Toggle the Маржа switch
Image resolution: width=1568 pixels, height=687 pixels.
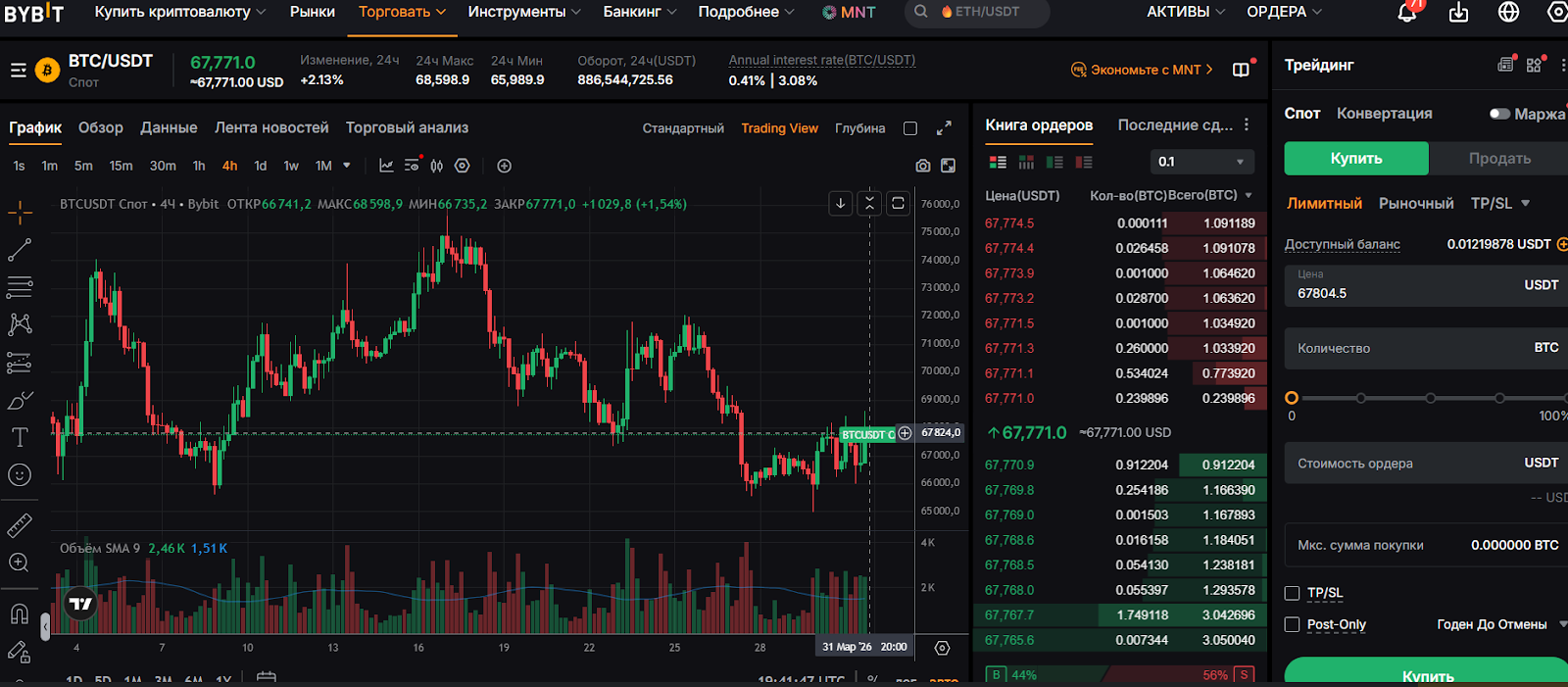pyautogui.click(x=1499, y=114)
